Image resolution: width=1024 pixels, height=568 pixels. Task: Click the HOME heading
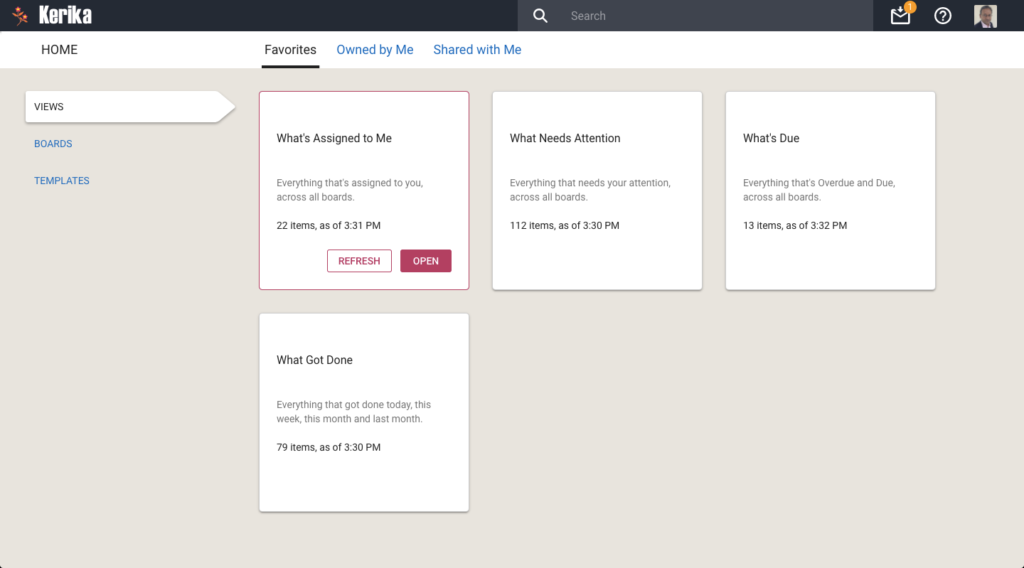[x=59, y=50]
